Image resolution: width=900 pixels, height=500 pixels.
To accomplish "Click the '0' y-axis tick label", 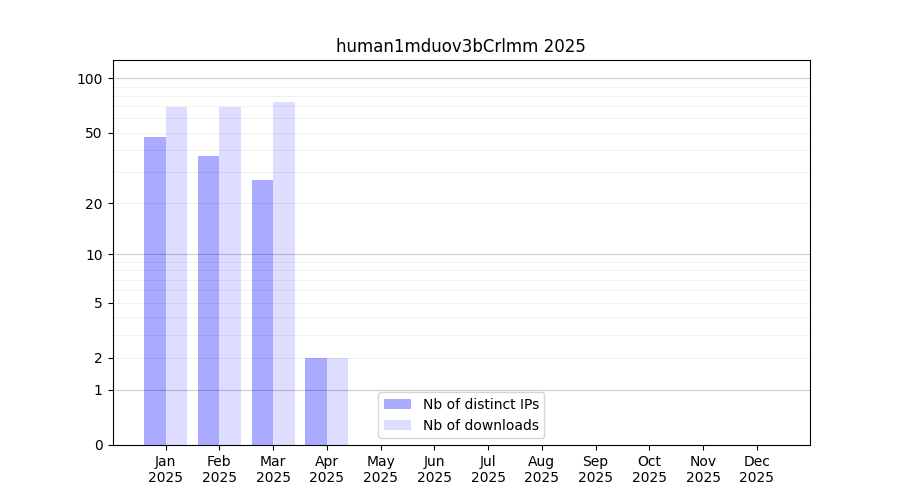I will click(98, 445).
